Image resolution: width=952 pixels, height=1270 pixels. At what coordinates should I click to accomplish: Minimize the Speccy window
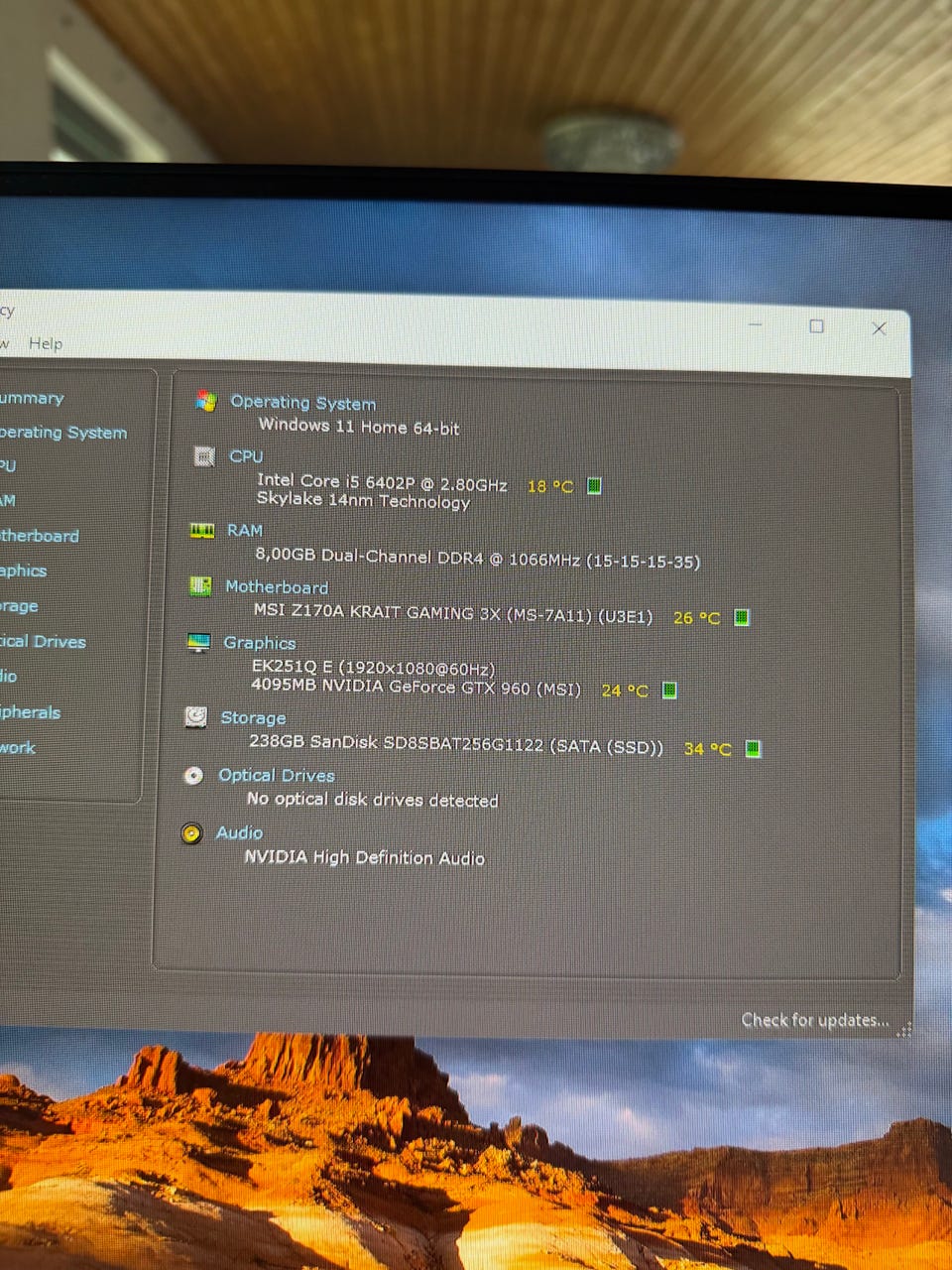coord(756,324)
